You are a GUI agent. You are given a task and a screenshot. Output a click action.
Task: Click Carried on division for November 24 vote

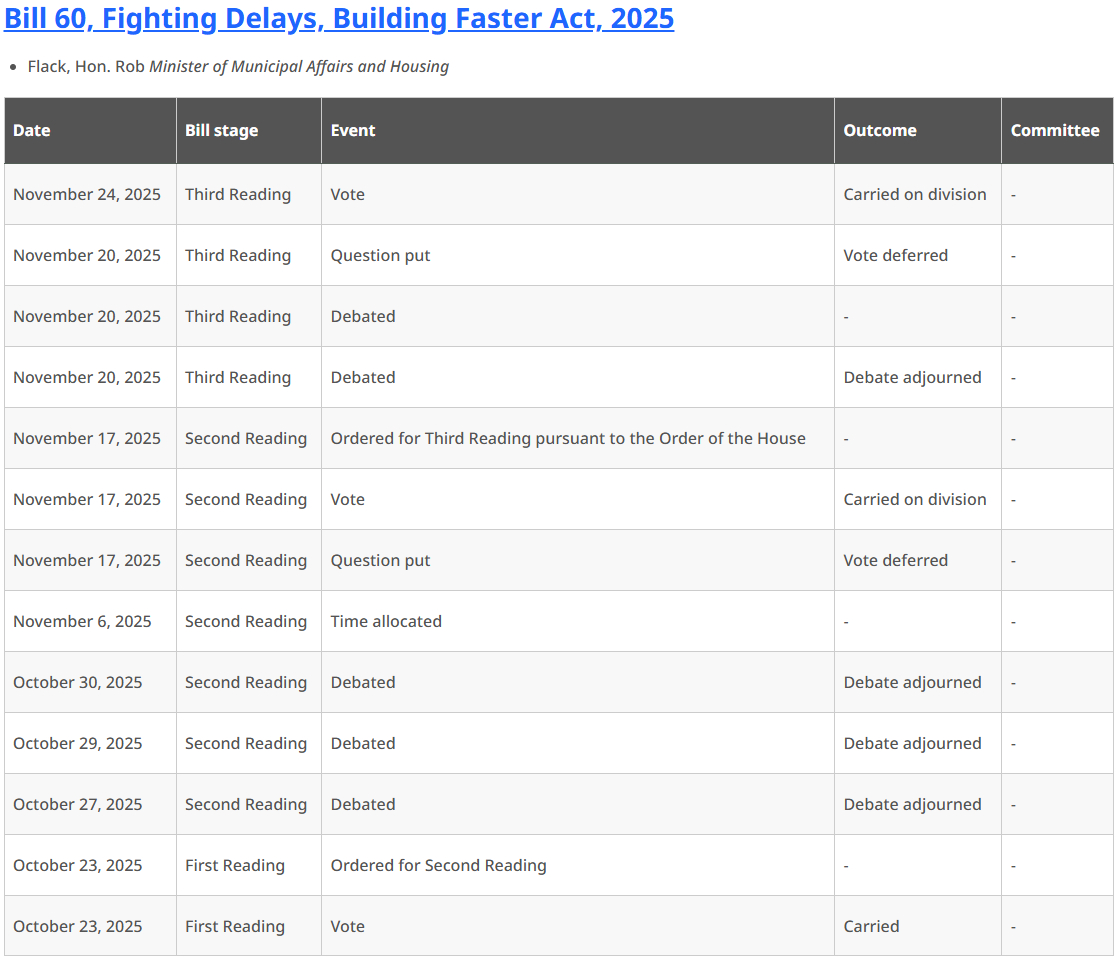[914, 194]
